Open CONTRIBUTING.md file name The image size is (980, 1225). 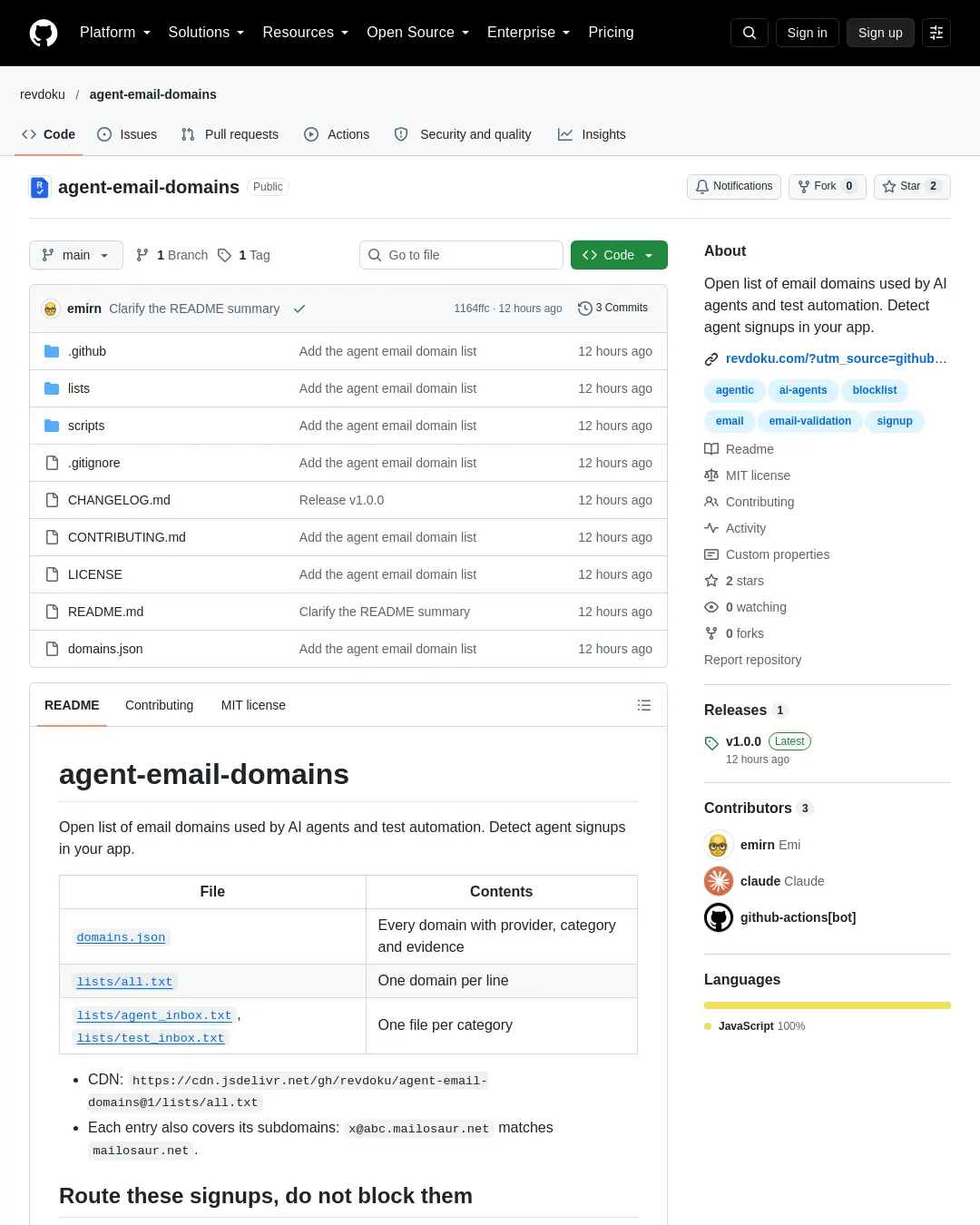click(127, 537)
